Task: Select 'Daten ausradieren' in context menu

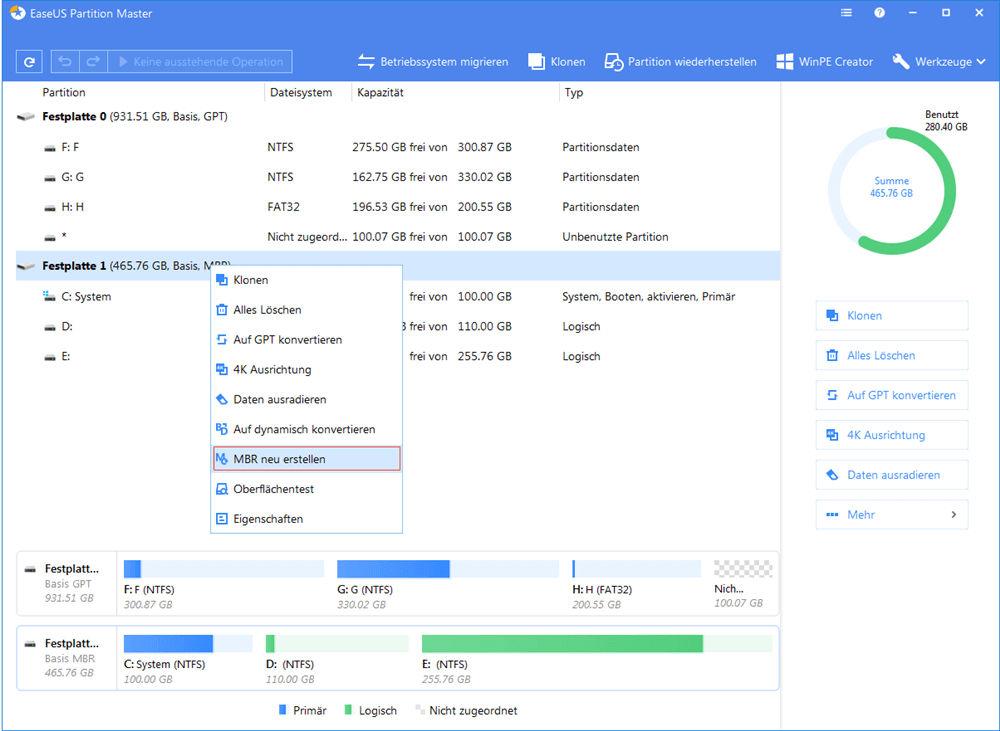Action: coord(306,400)
